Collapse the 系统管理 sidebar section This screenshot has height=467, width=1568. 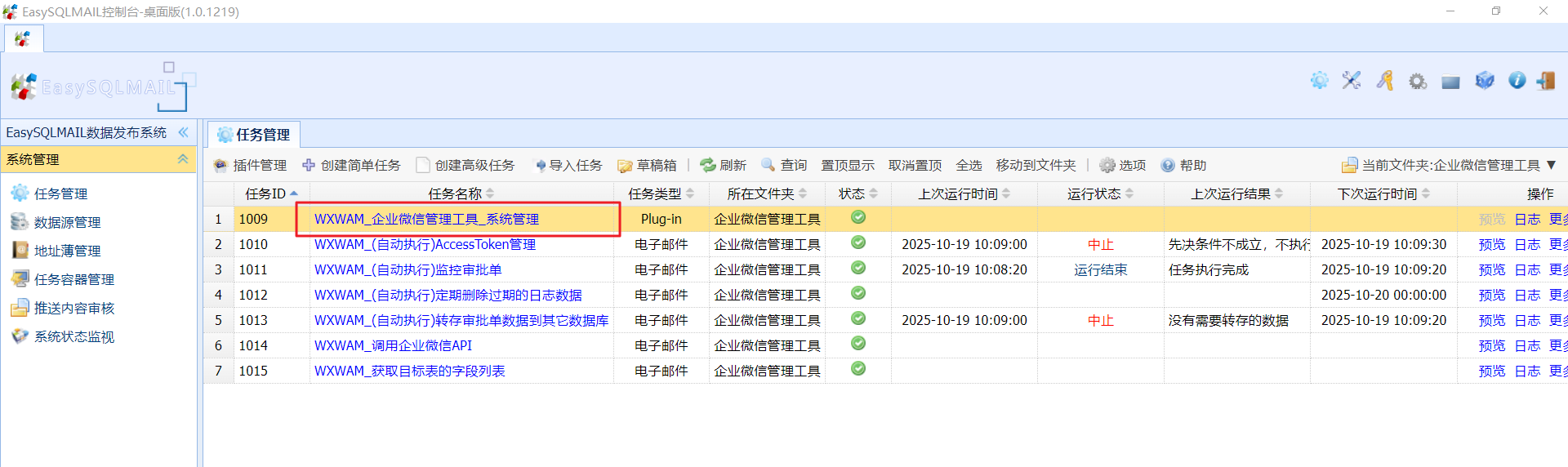pyautogui.click(x=183, y=159)
